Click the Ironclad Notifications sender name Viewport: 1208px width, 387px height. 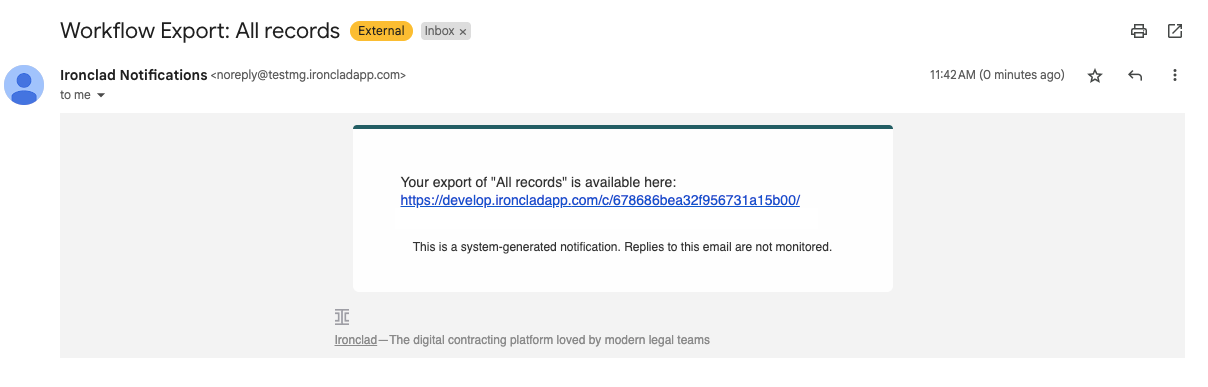pos(134,75)
